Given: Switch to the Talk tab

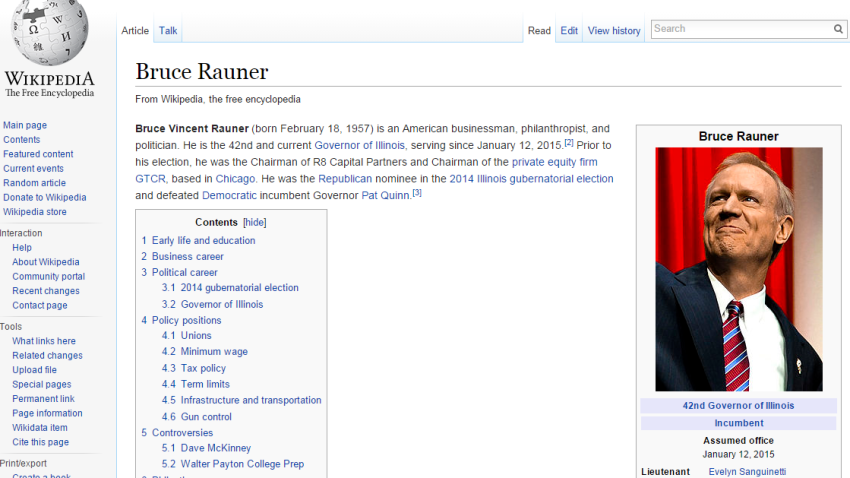Looking at the screenshot, I should click(168, 30).
